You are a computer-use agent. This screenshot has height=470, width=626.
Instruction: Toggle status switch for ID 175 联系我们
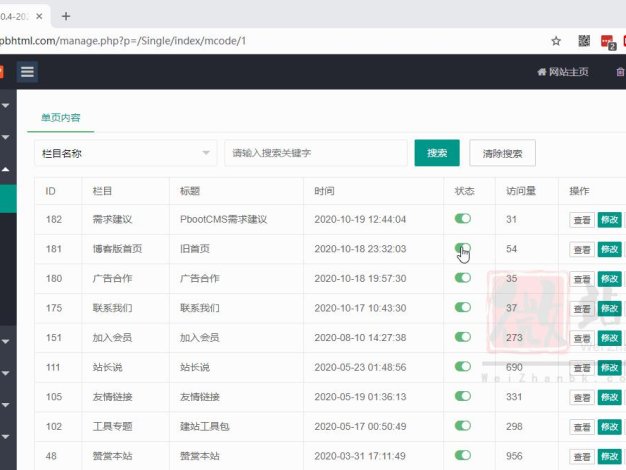463,307
